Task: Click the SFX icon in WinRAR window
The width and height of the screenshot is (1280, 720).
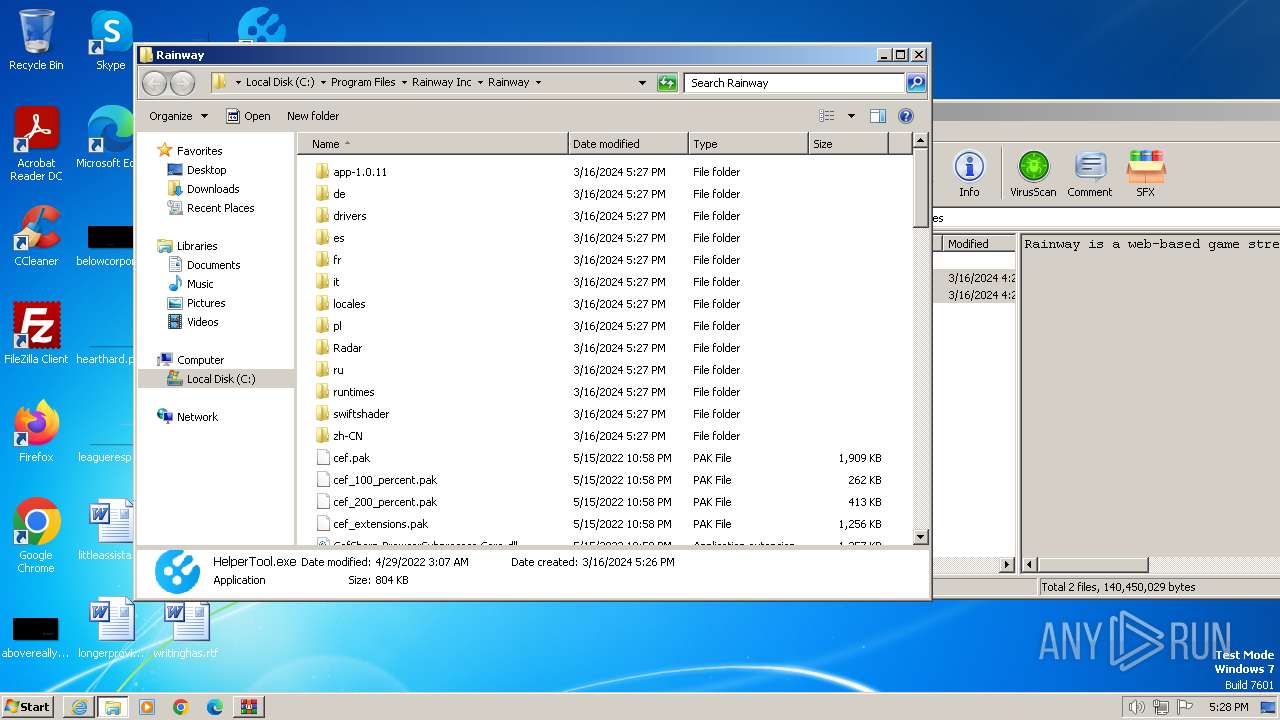Action: coord(1145,174)
